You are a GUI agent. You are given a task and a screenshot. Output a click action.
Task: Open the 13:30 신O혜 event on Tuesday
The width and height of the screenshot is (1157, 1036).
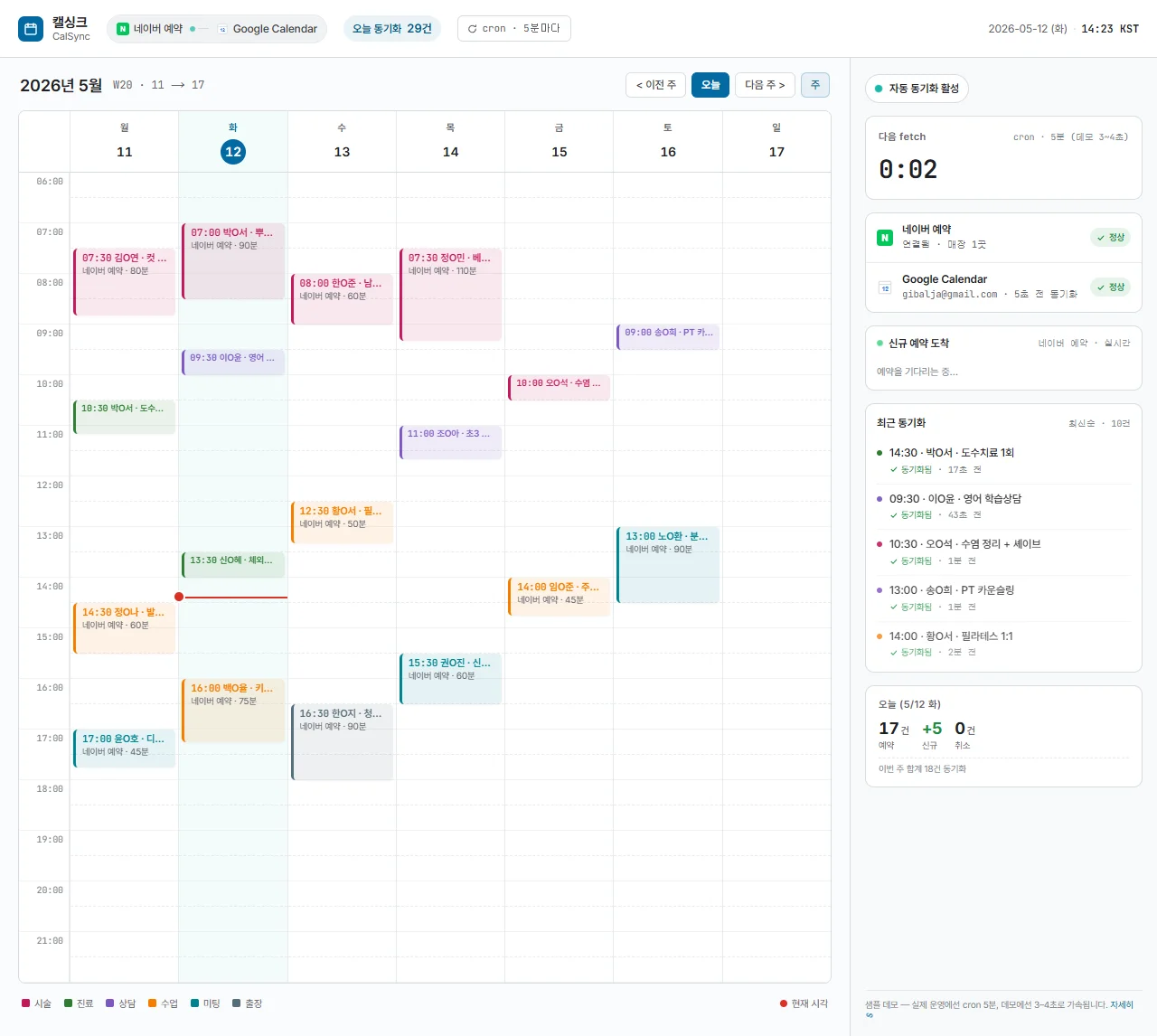coord(233,565)
